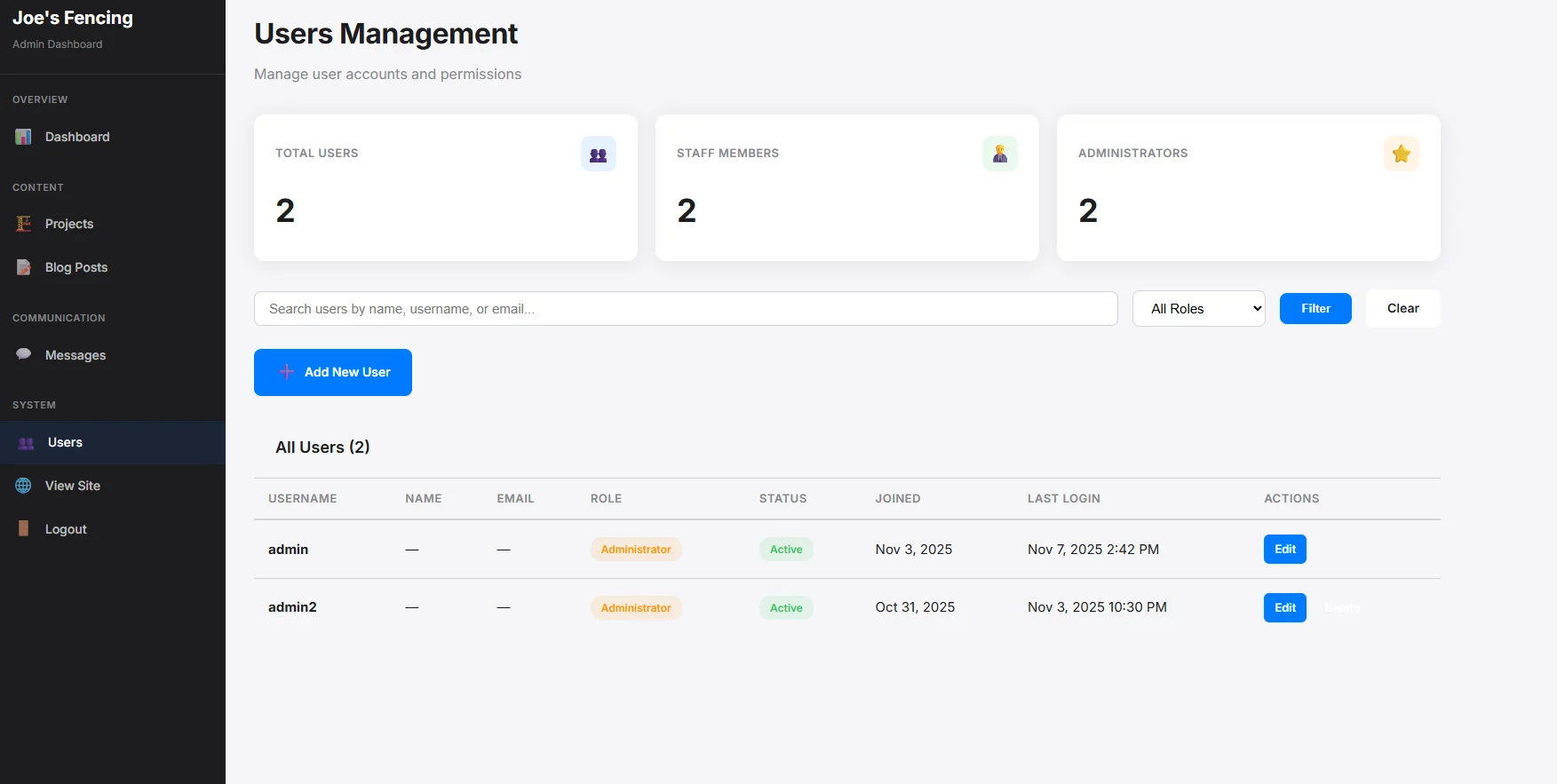Click the JOINED column header
The width and height of the screenshot is (1557, 784).
click(x=898, y=499)
